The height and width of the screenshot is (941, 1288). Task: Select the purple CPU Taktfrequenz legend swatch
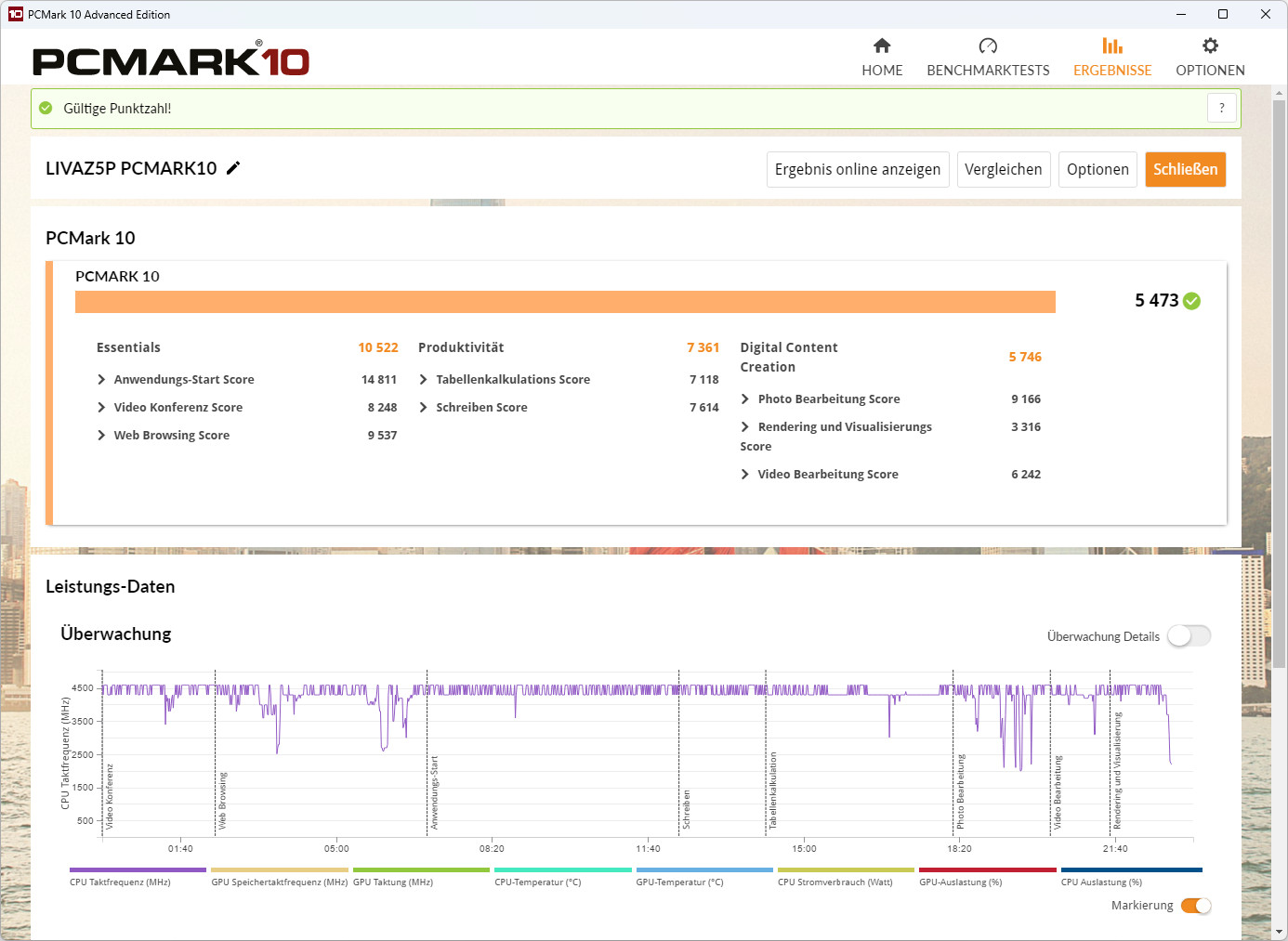point(137,869)
